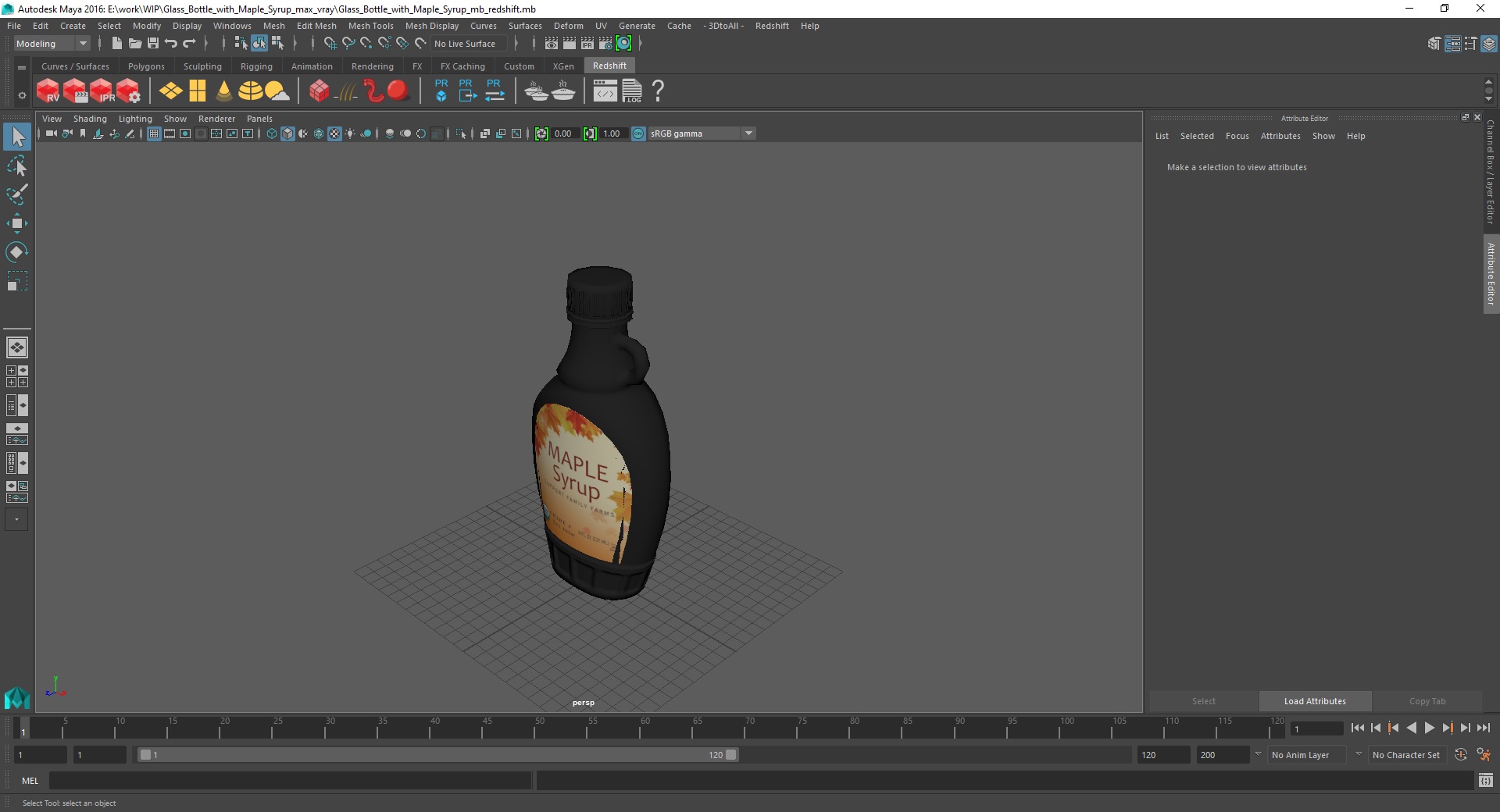Open the No Character Set dropdown
1500x812 pixels.
tap(1406, 755)
